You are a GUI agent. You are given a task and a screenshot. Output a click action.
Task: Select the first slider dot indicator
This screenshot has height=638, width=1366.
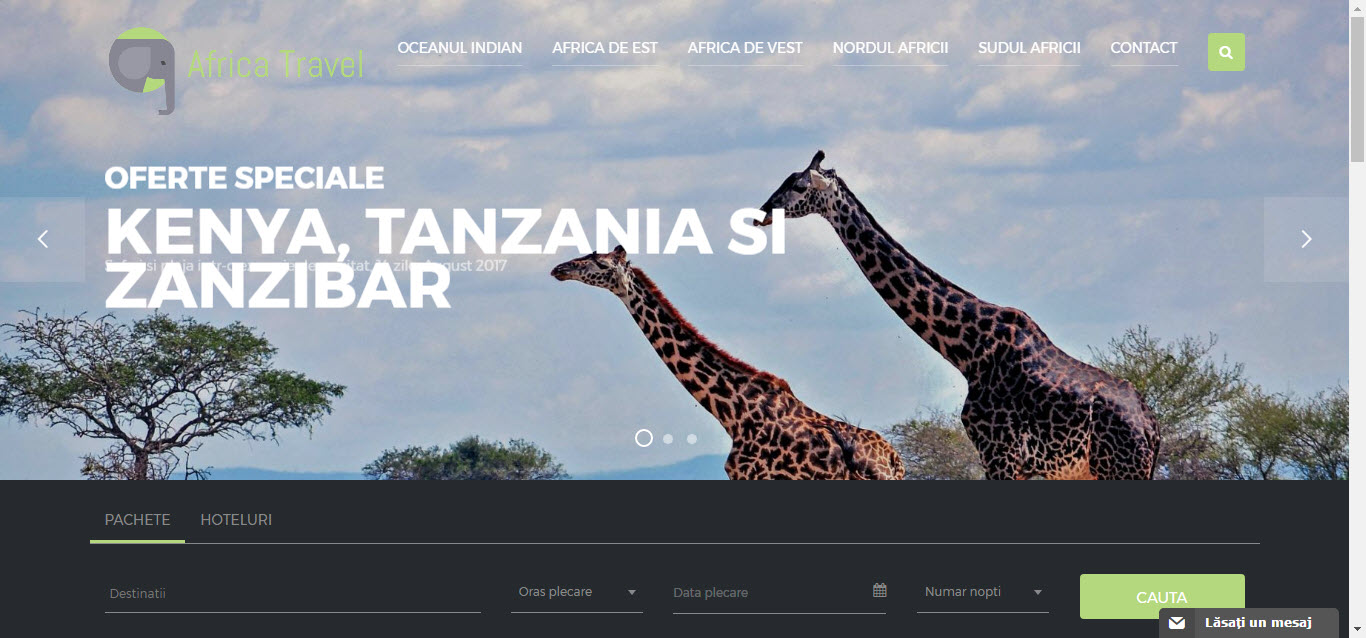(x=644, y=438)
